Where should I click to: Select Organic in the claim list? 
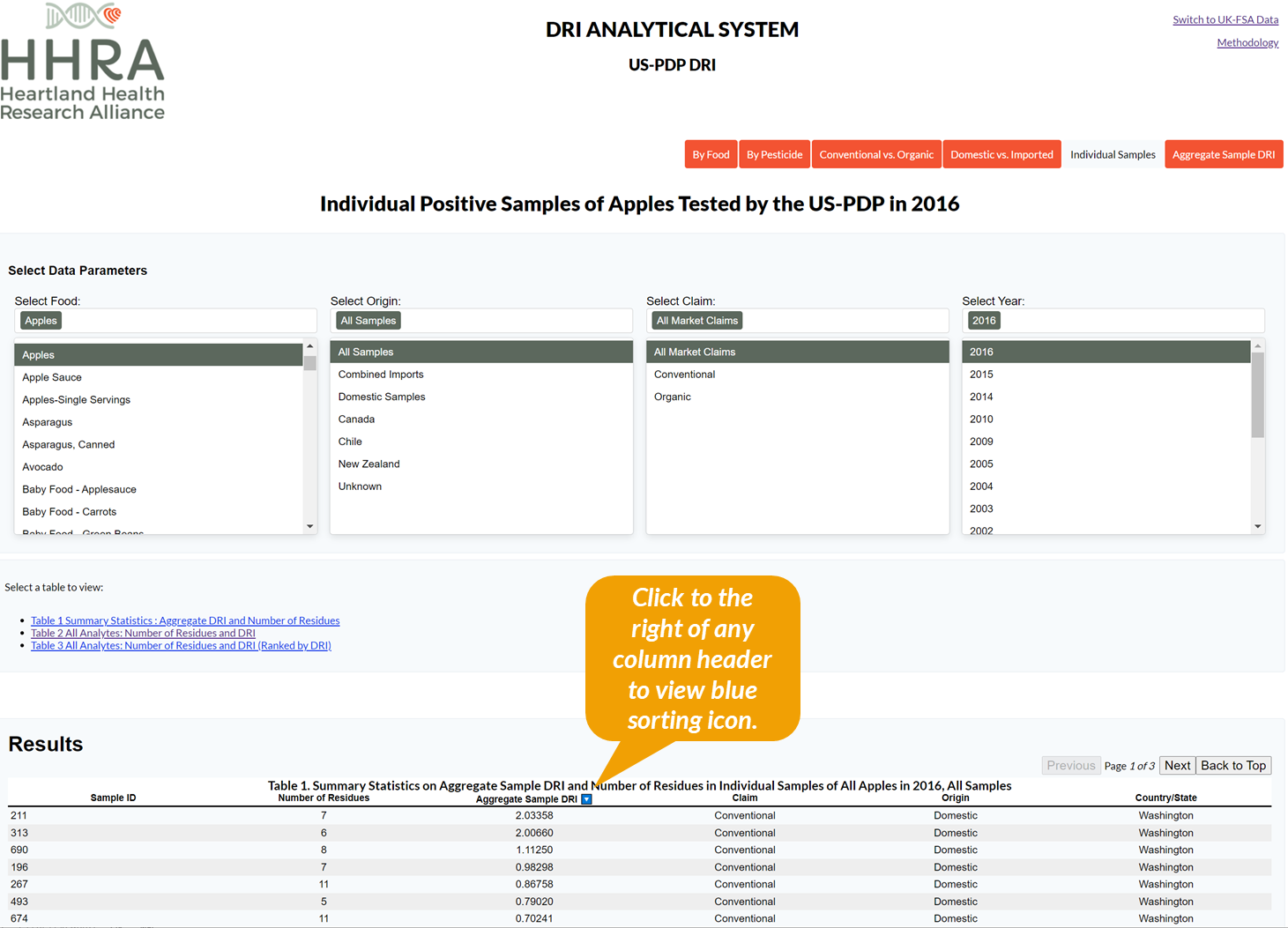(672, 397)
